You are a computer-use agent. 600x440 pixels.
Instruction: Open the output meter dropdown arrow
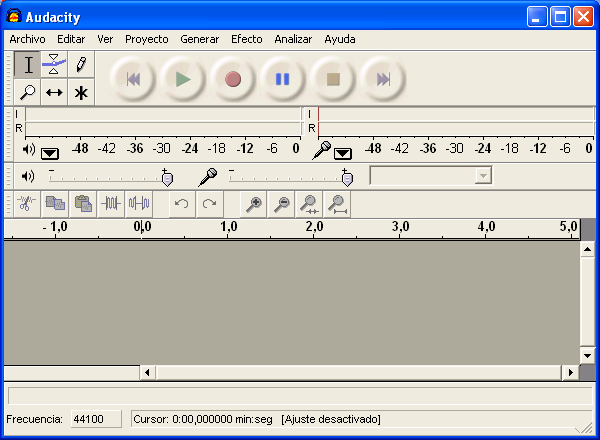point(50,153)
